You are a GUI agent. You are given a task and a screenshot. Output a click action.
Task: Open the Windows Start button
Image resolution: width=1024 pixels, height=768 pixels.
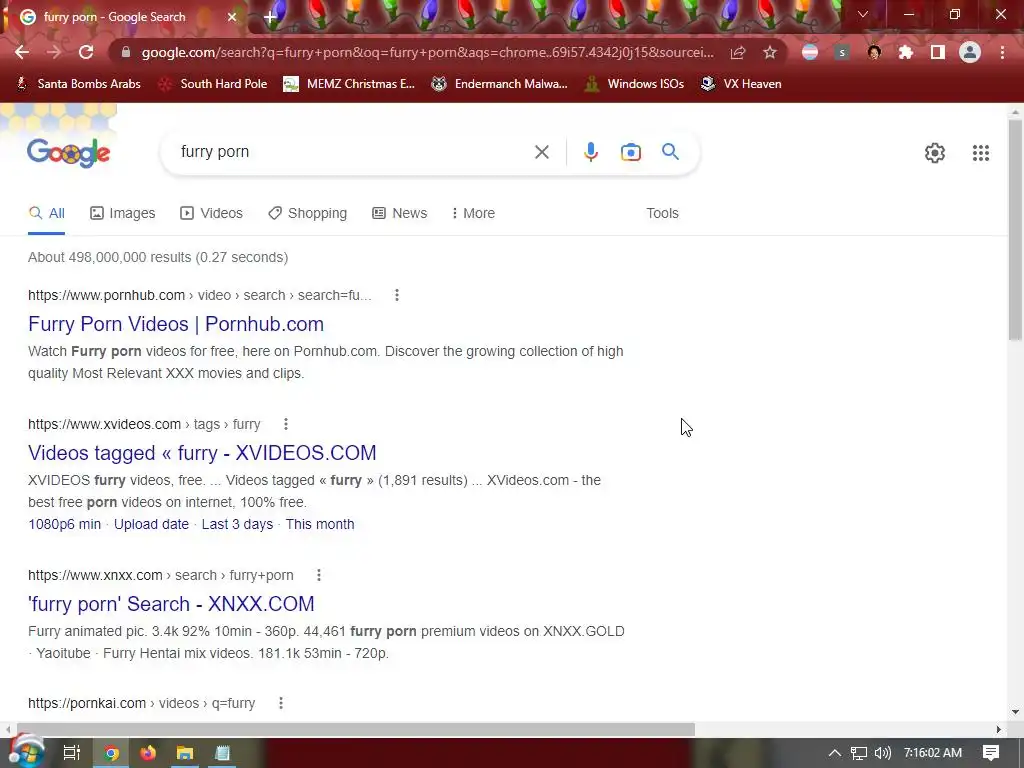click(26, 752)
